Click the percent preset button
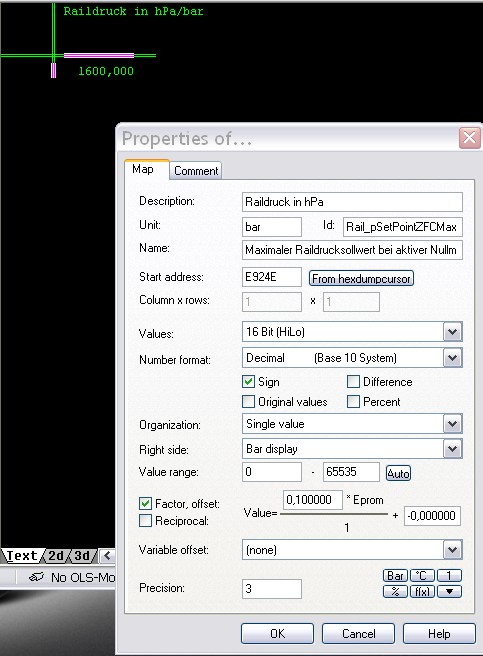 point(395,592)
